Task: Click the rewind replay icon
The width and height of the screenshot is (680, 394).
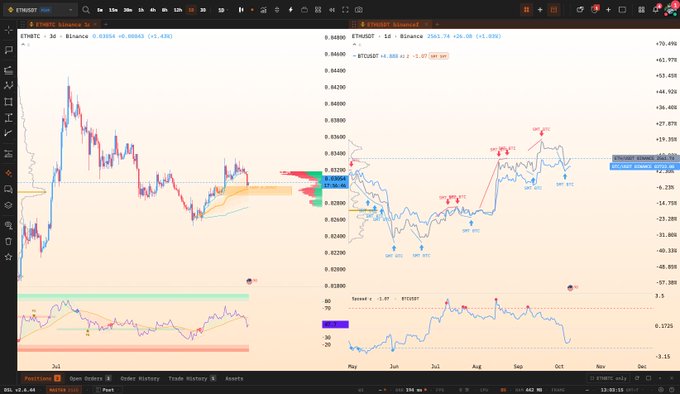Action: [x=332, y=10]
